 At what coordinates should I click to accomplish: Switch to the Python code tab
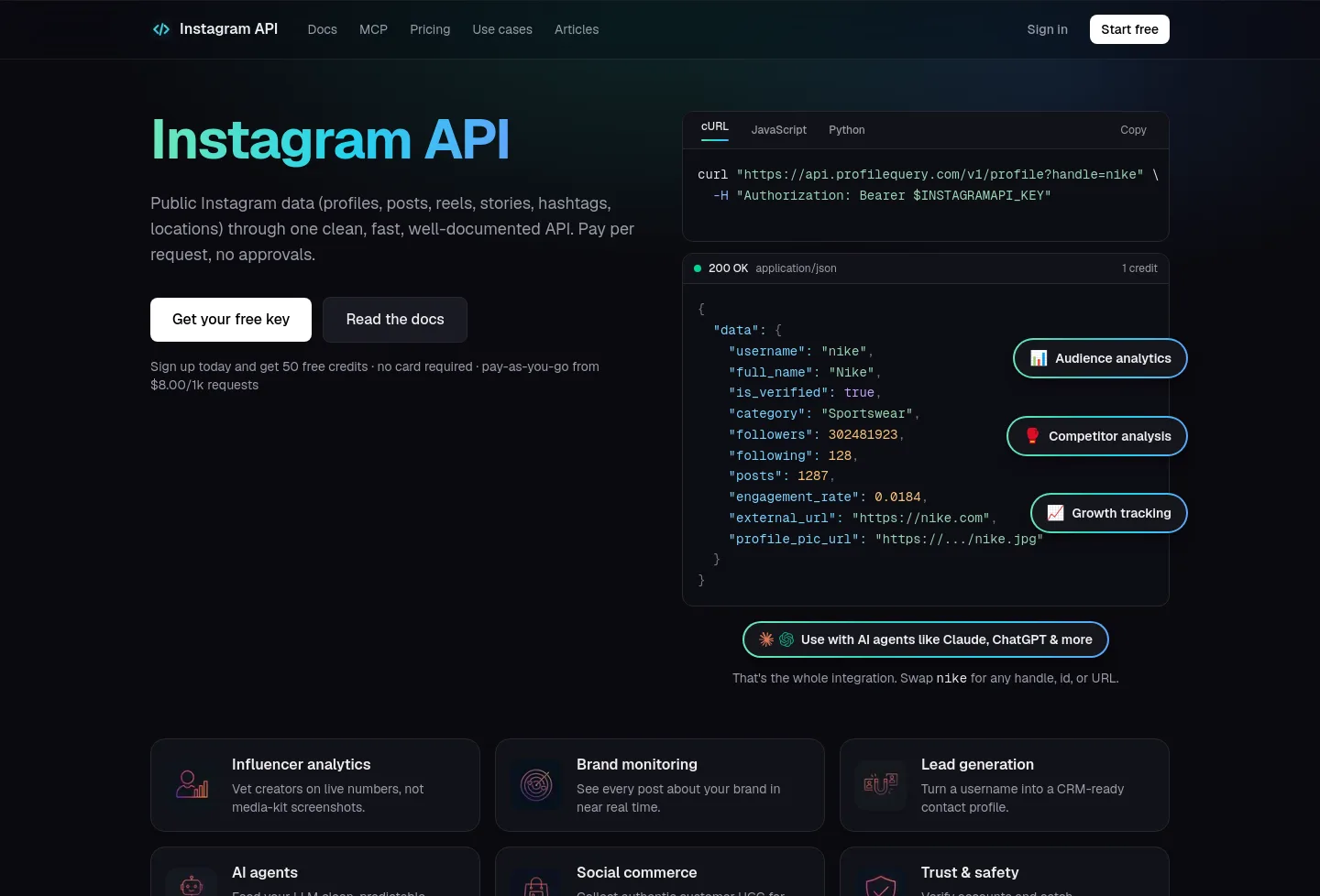click(x=847, y=130)
